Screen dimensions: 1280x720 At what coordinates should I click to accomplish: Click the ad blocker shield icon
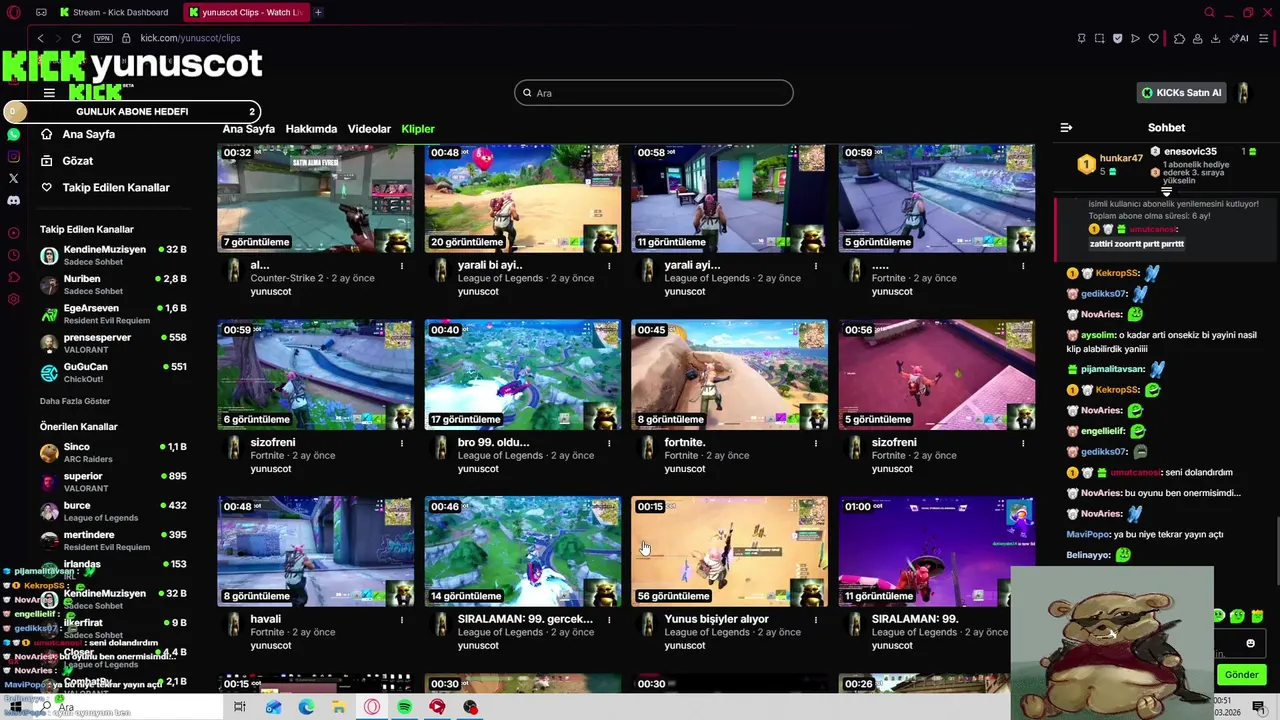point(1117,38)
